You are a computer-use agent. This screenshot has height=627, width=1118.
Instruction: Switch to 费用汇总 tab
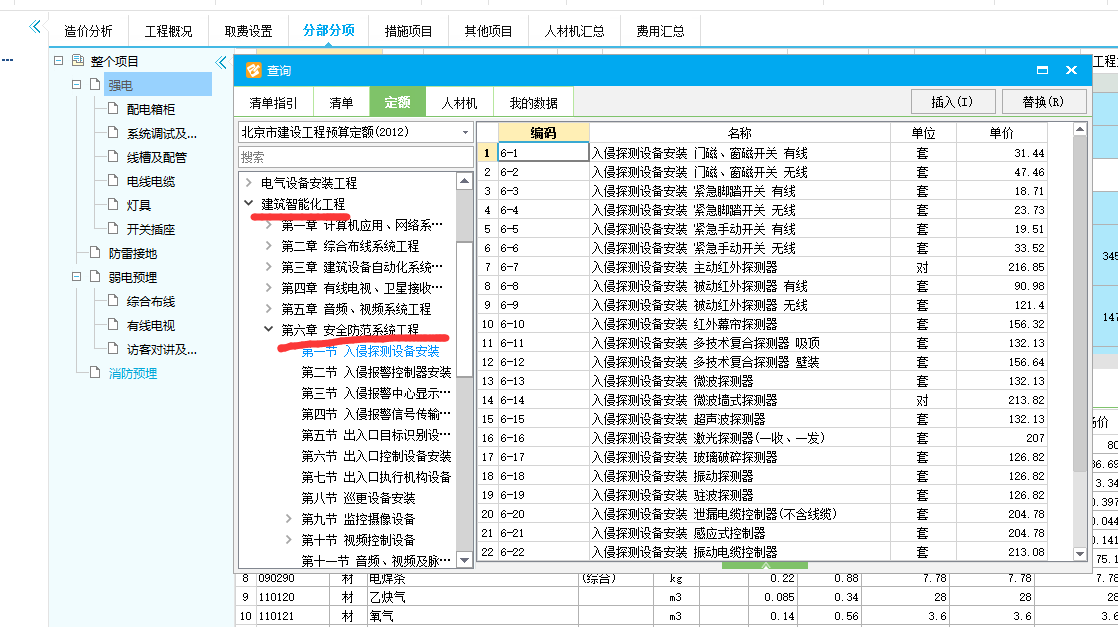click(x=660, y=31)
